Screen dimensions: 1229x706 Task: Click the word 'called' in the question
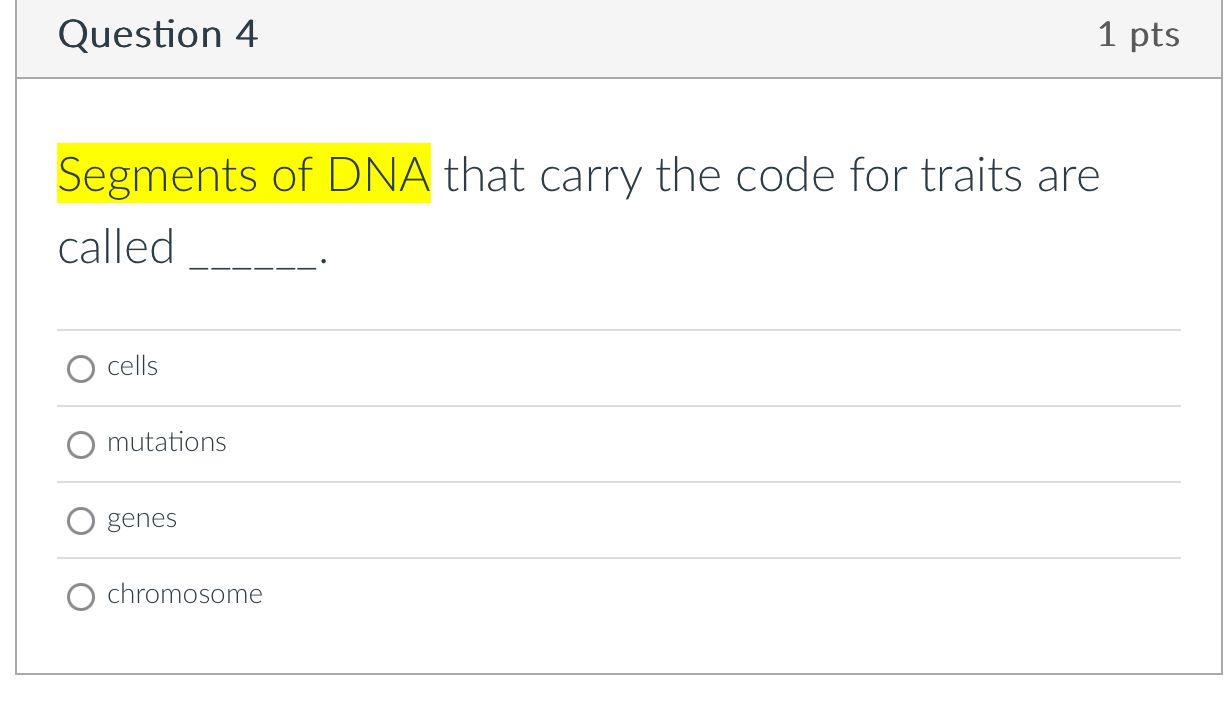(116, 247)
